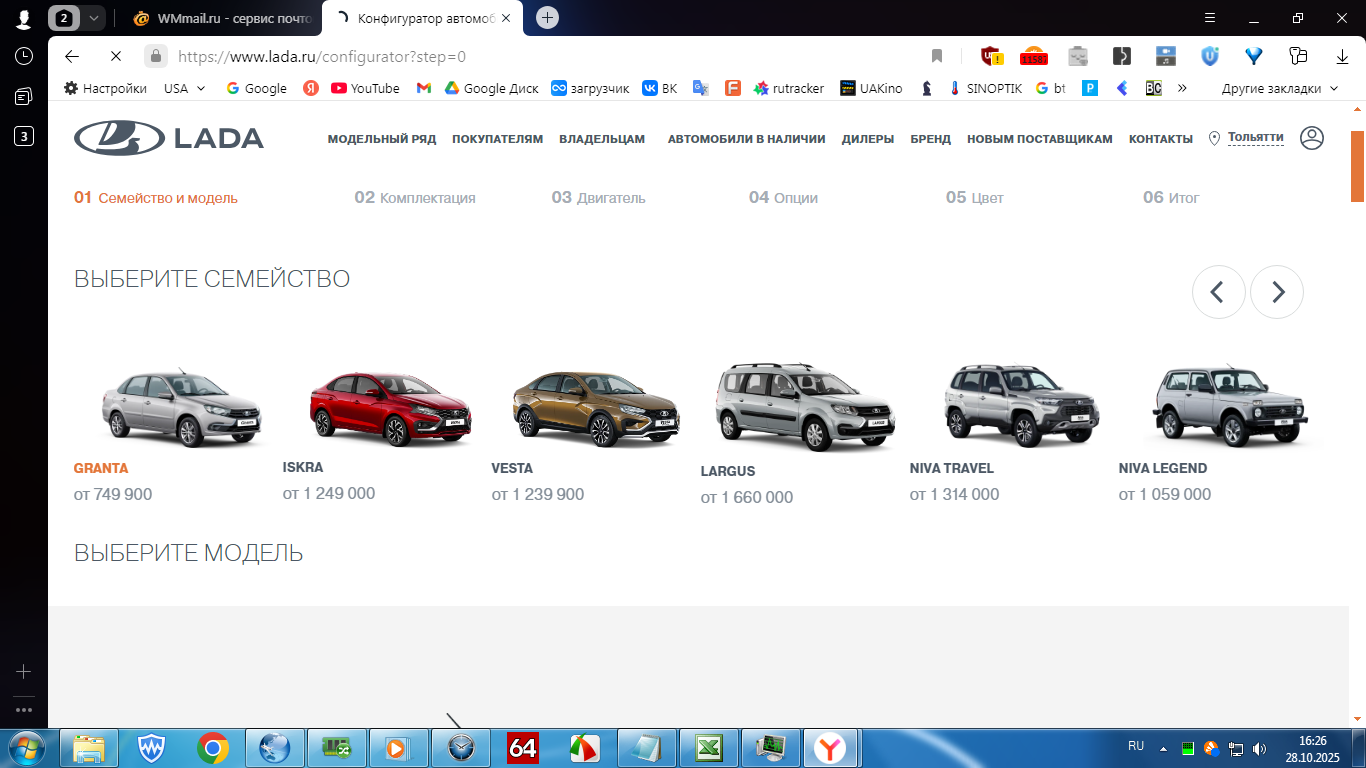Go to step 06 Итог
This screenshot has height=768, width=1366.
[1171, 198]
